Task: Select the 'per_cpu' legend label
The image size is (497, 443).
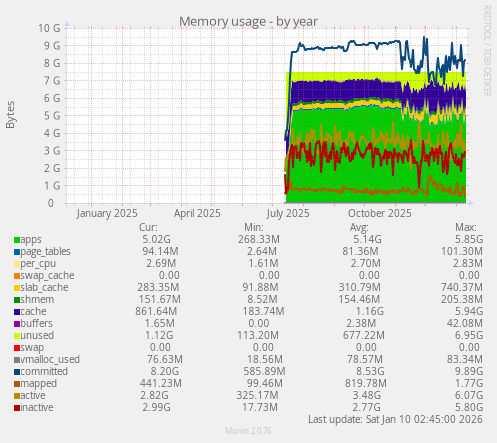Action: click(38, 264)
